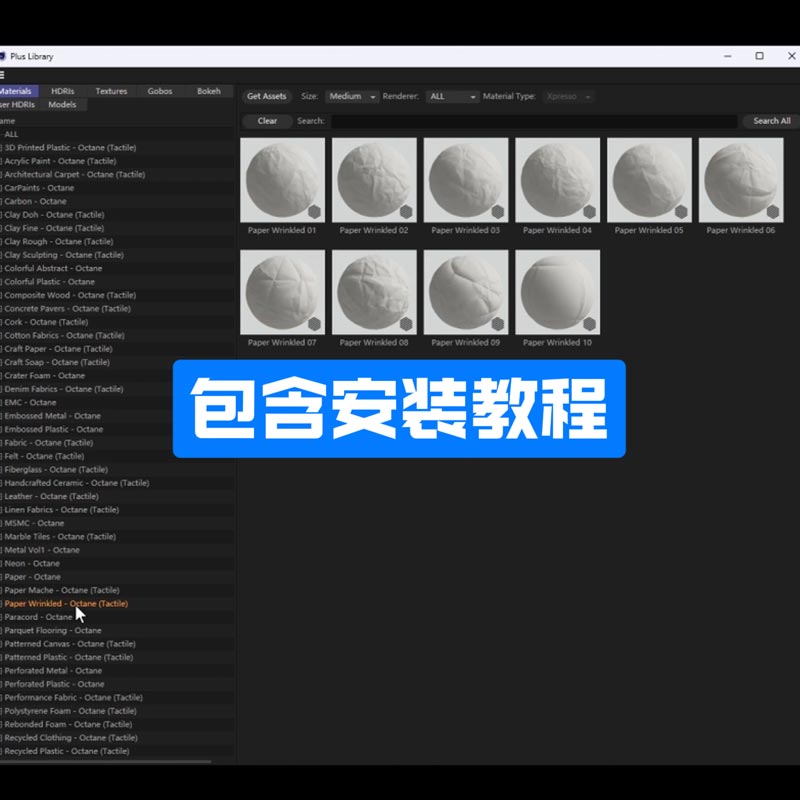Click the hexagon badge on Paper Wrinkled 01
Screen dimensions: 800x800
tap(314, 212)
